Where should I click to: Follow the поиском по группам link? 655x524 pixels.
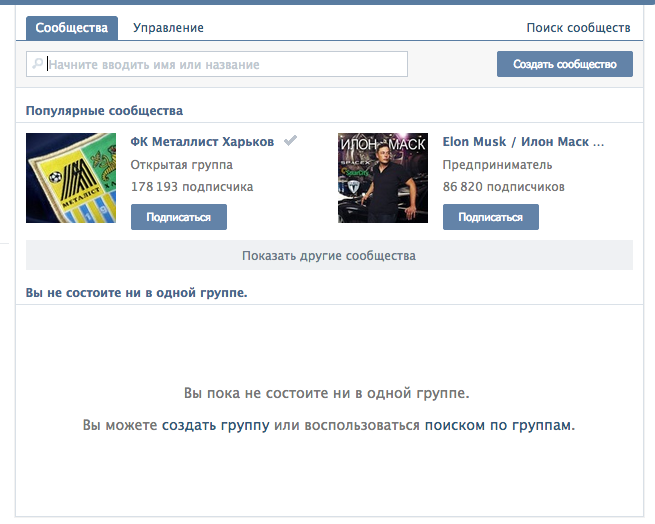click(x=500, y=425)
